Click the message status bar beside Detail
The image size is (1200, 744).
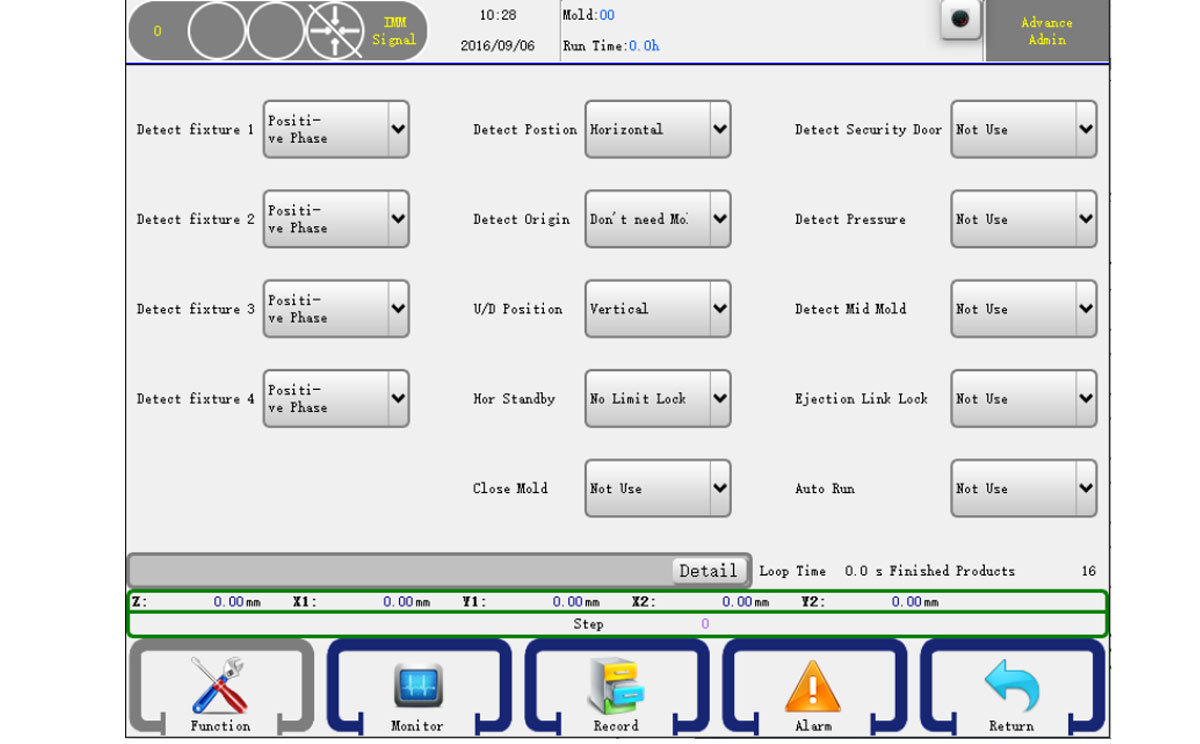[400, 571]
